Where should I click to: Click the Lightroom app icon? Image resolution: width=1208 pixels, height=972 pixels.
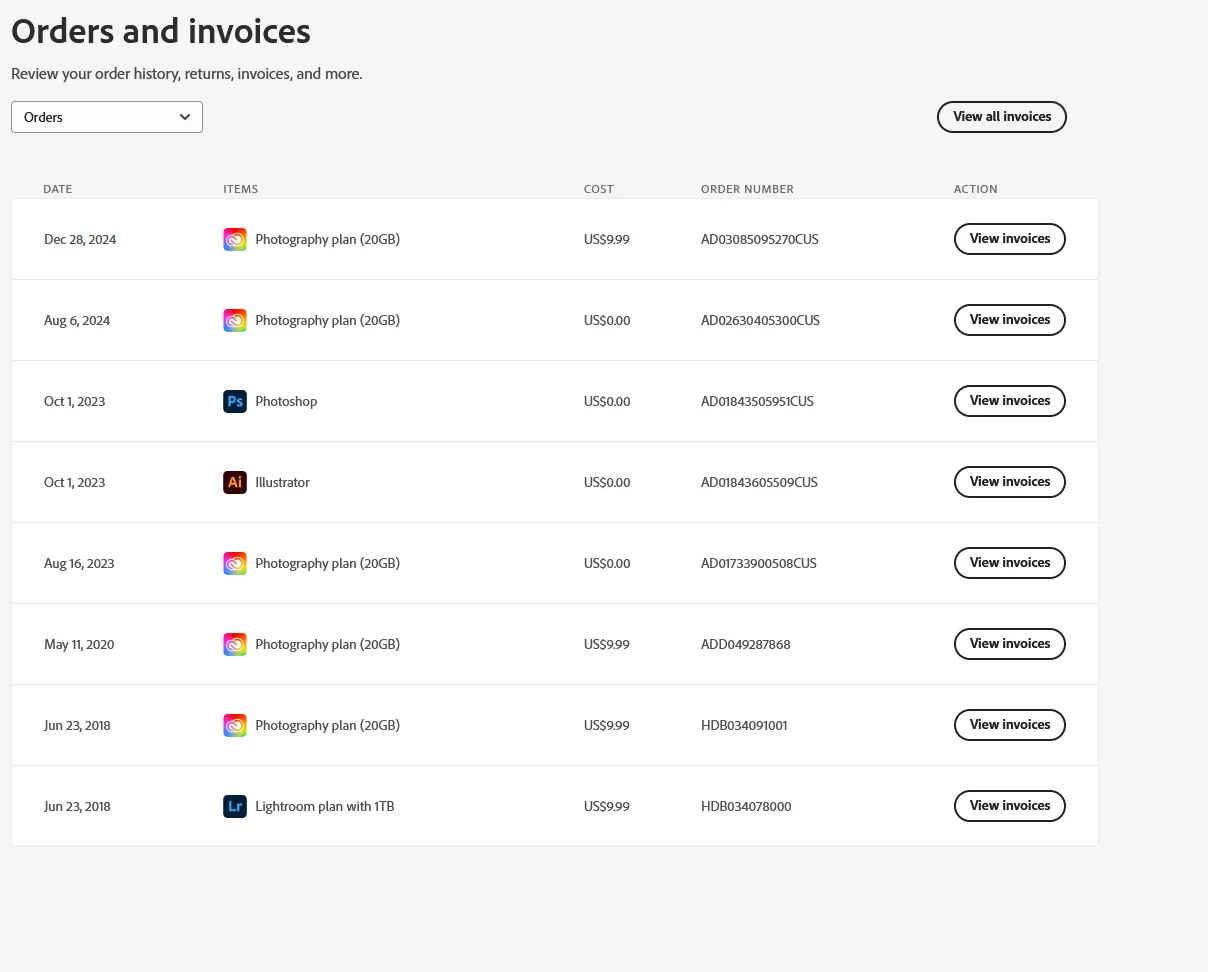tap(235, 807)
